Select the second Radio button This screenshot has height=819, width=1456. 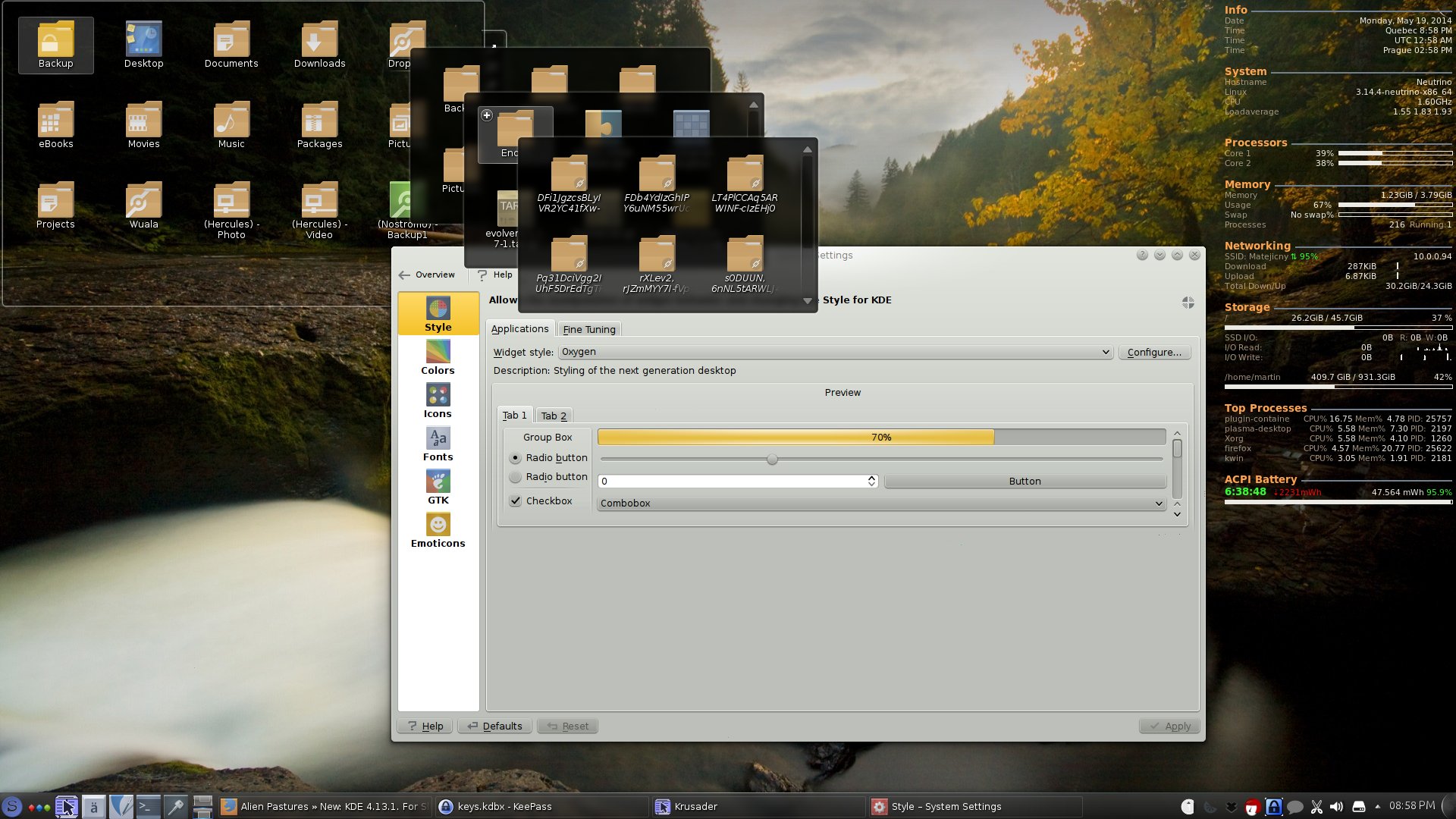point(516,477)
